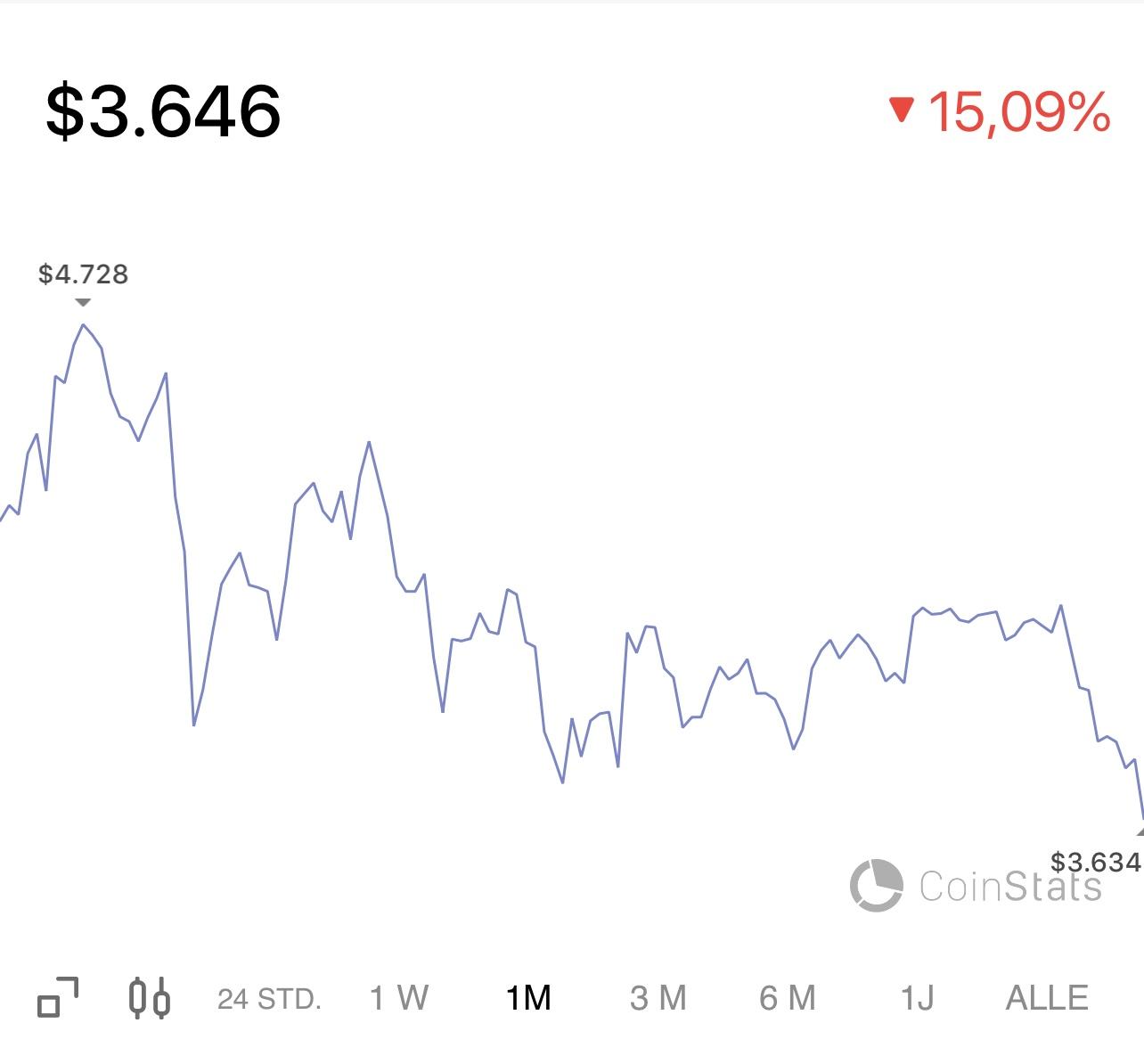The width and height of the screenshot is (1144, 1064).
Task: Click the $3.646 current price
Action: pyautogui.click(x=163, y=110)
